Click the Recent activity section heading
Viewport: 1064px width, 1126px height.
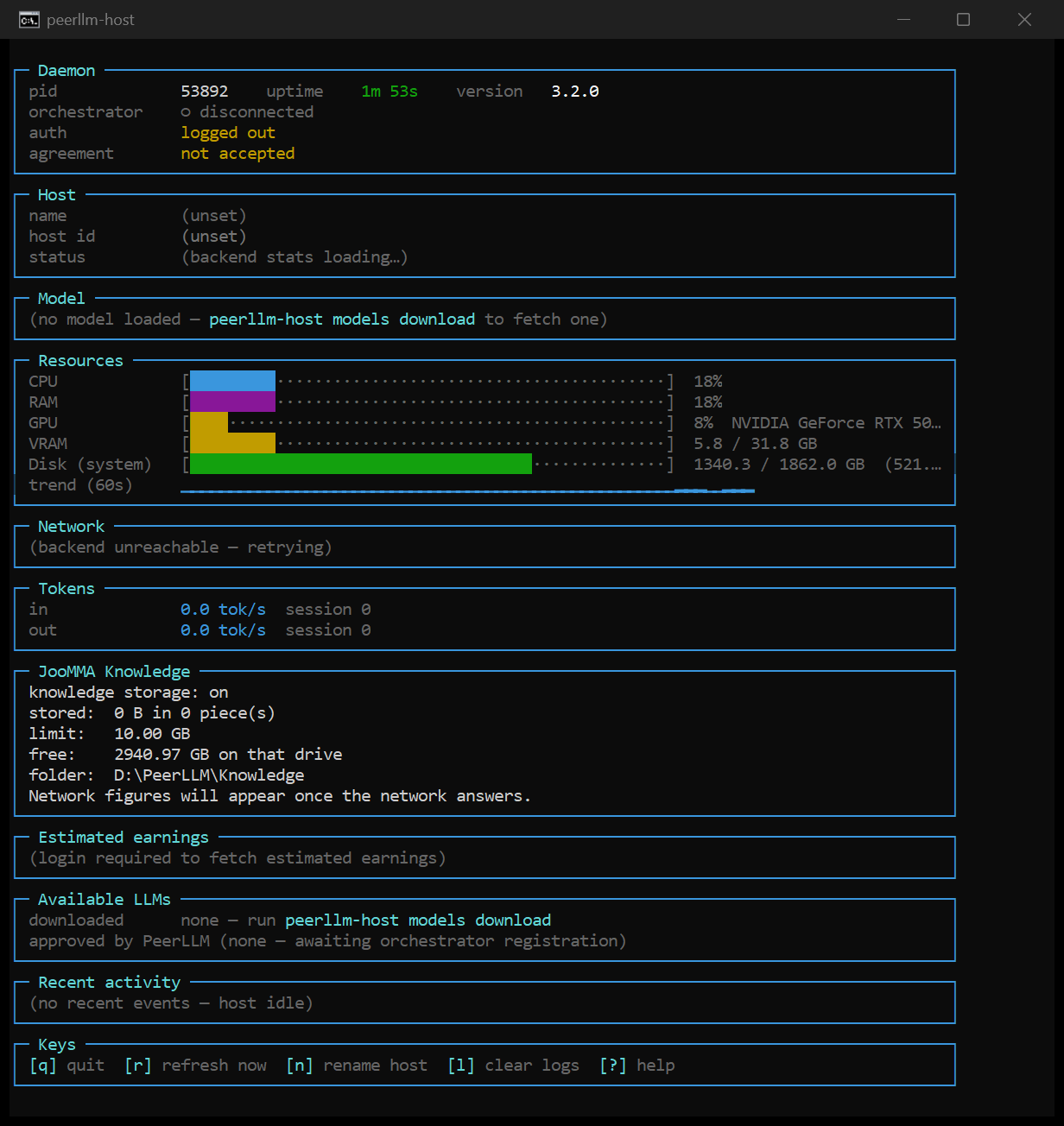point(110,983)
